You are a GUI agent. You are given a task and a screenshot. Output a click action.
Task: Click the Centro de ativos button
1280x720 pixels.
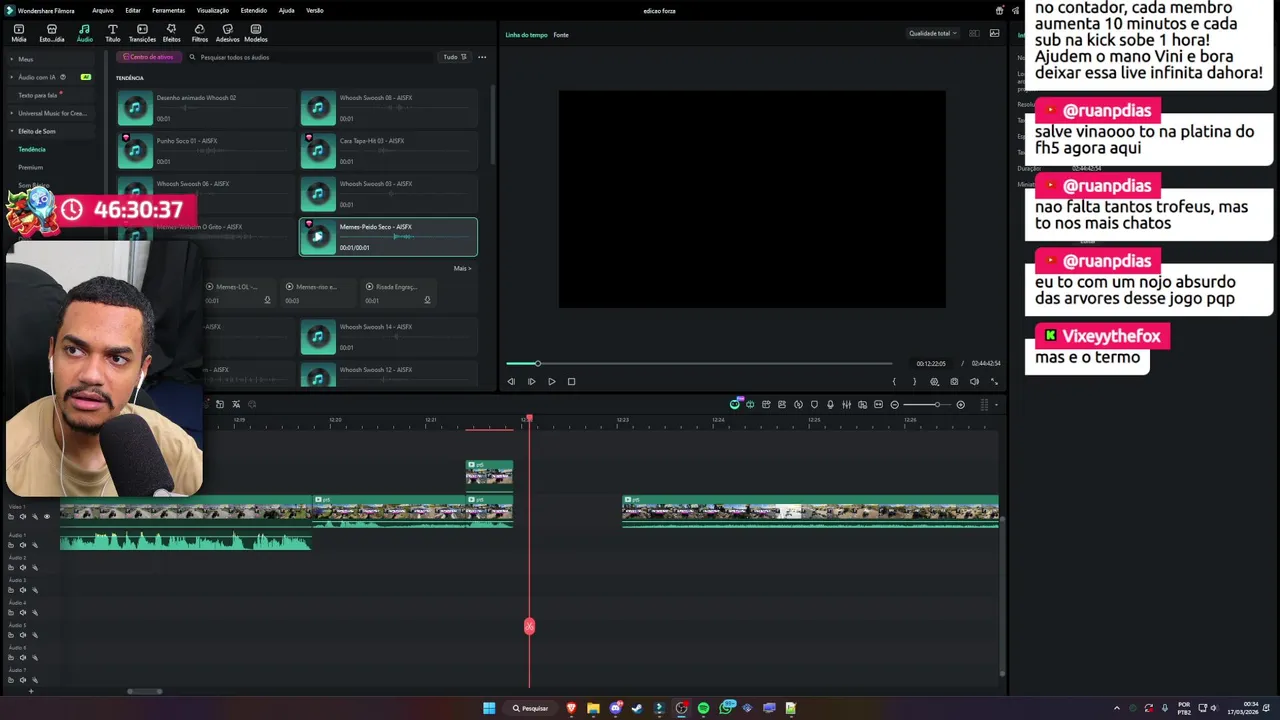tap(149, 57)
